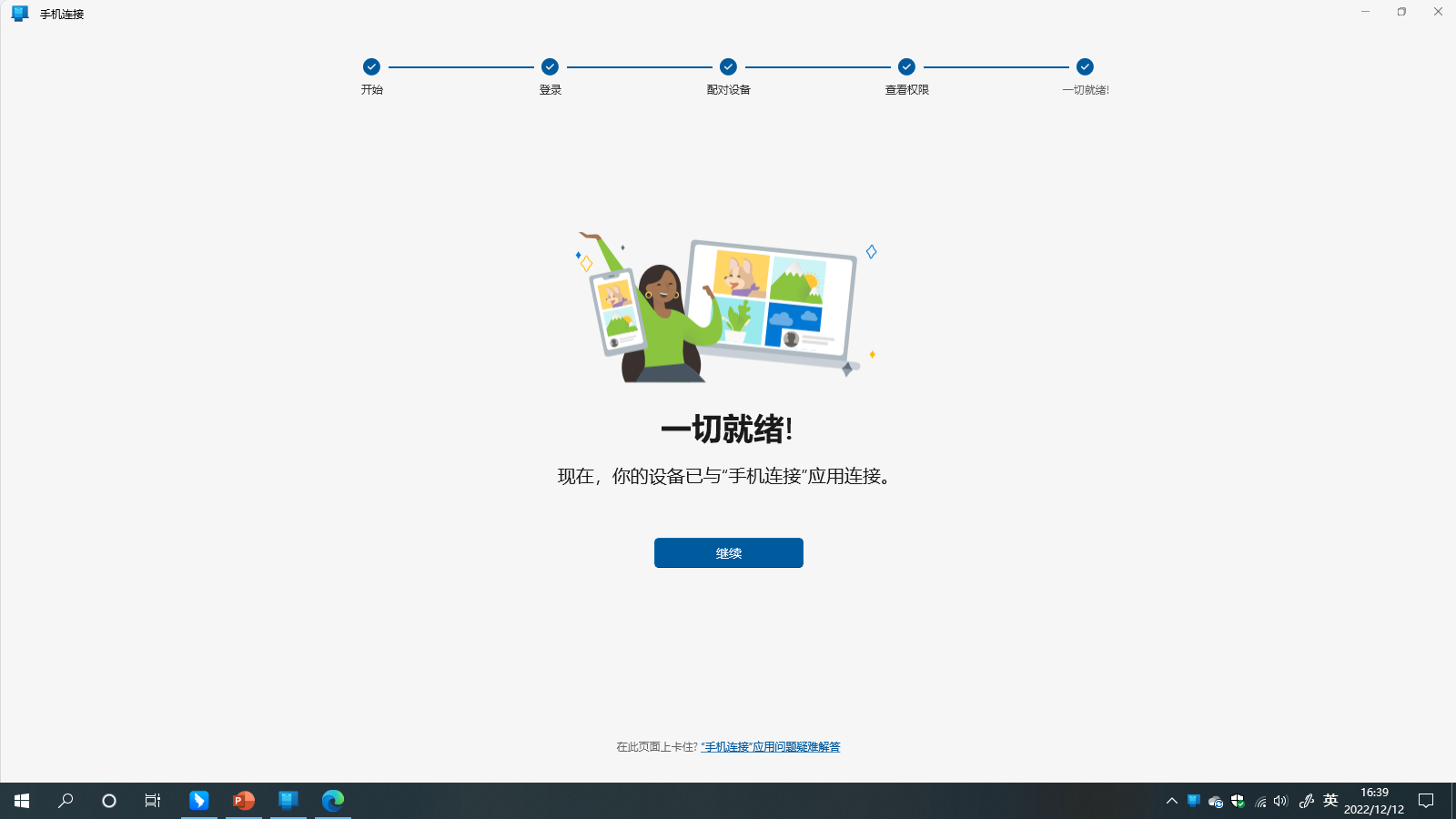Click the 开始 step label

371,90
